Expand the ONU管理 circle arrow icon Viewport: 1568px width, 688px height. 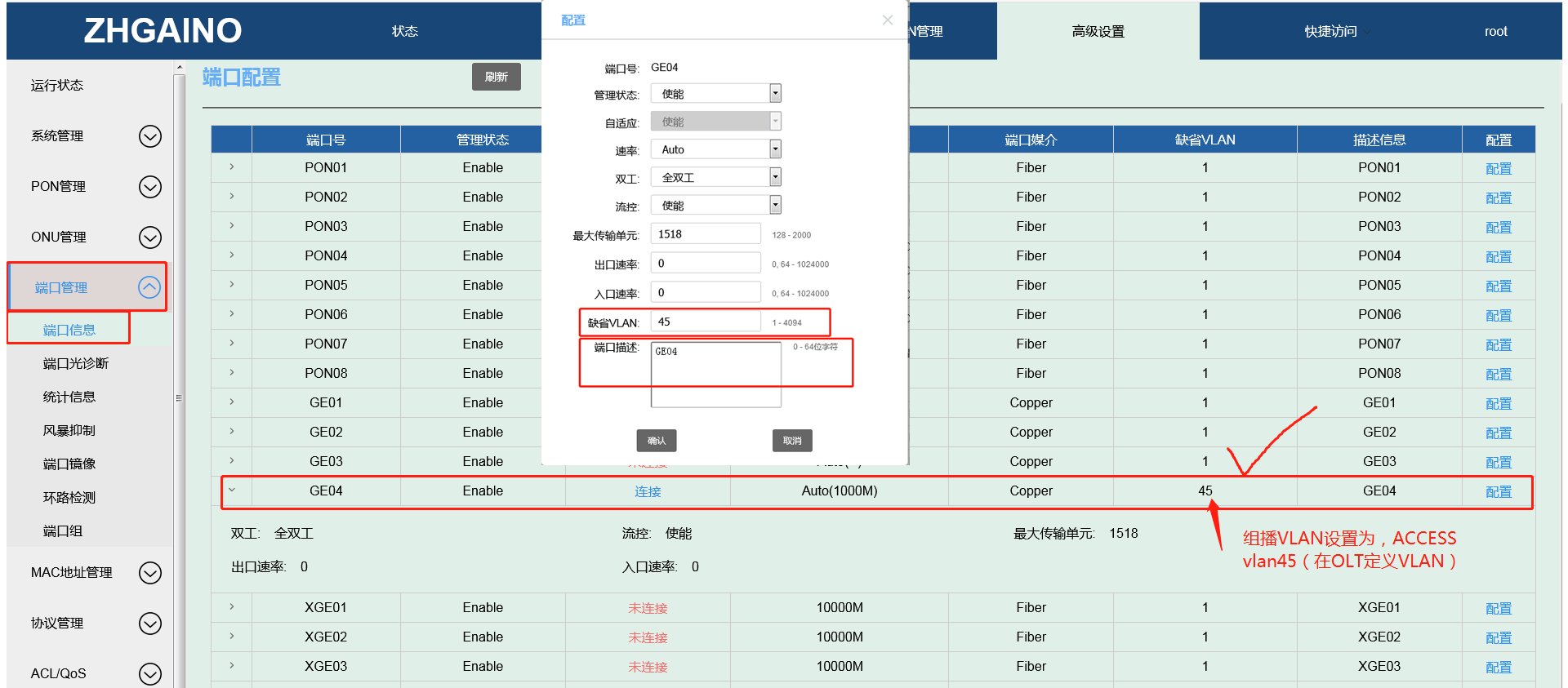point(149,237)
